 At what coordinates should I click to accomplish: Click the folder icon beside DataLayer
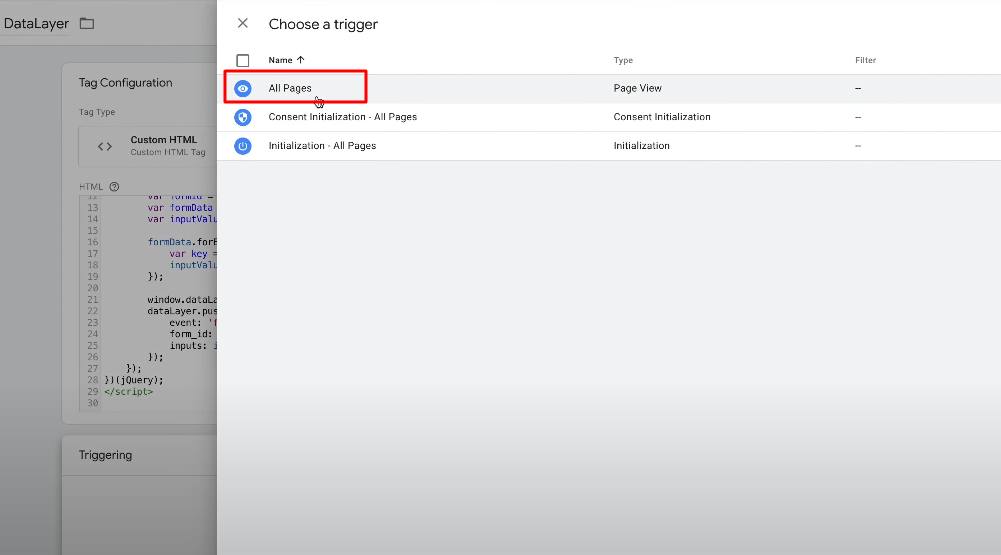click(x=87, y=23)
